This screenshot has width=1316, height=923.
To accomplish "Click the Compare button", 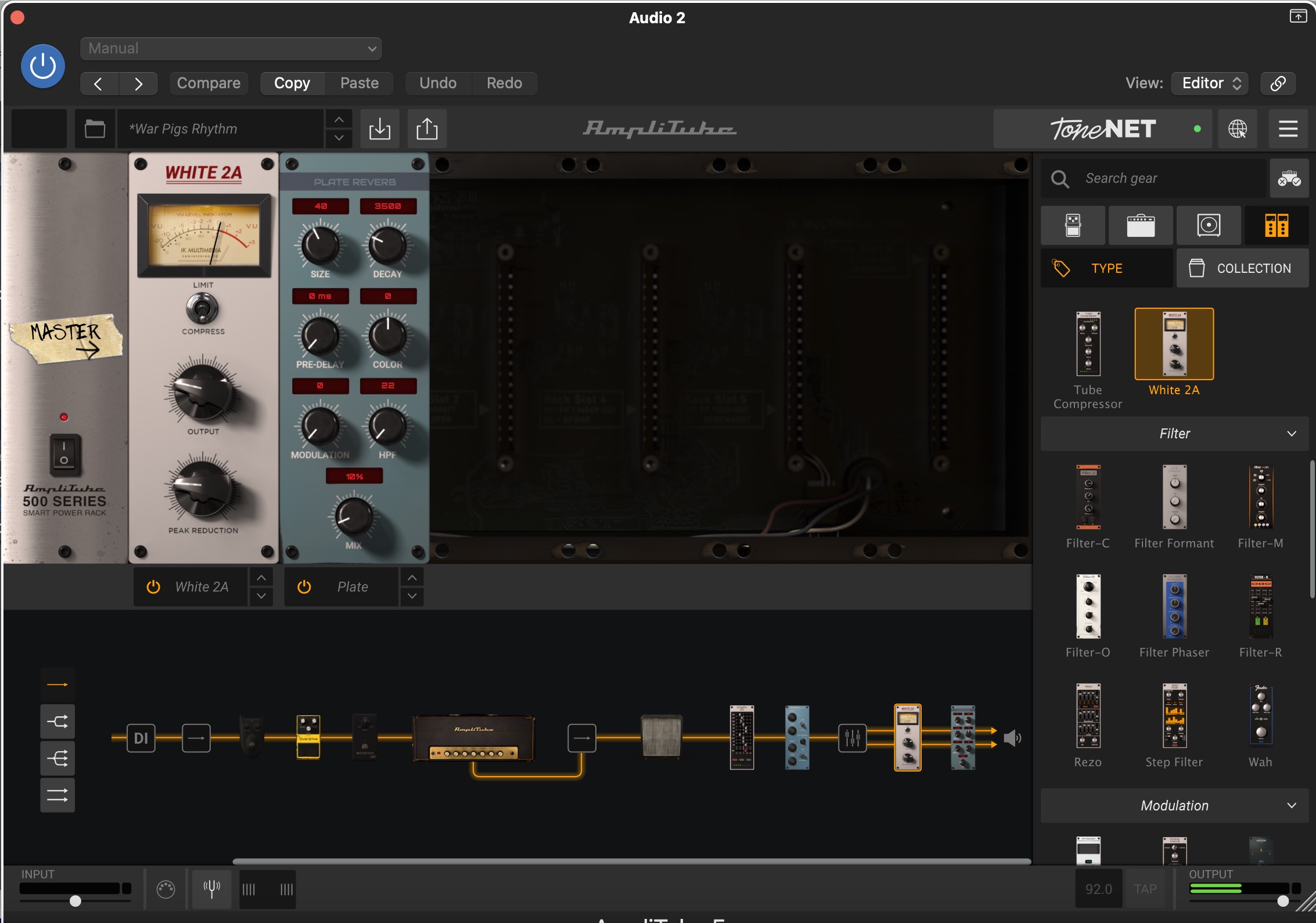I will (208, 84).
